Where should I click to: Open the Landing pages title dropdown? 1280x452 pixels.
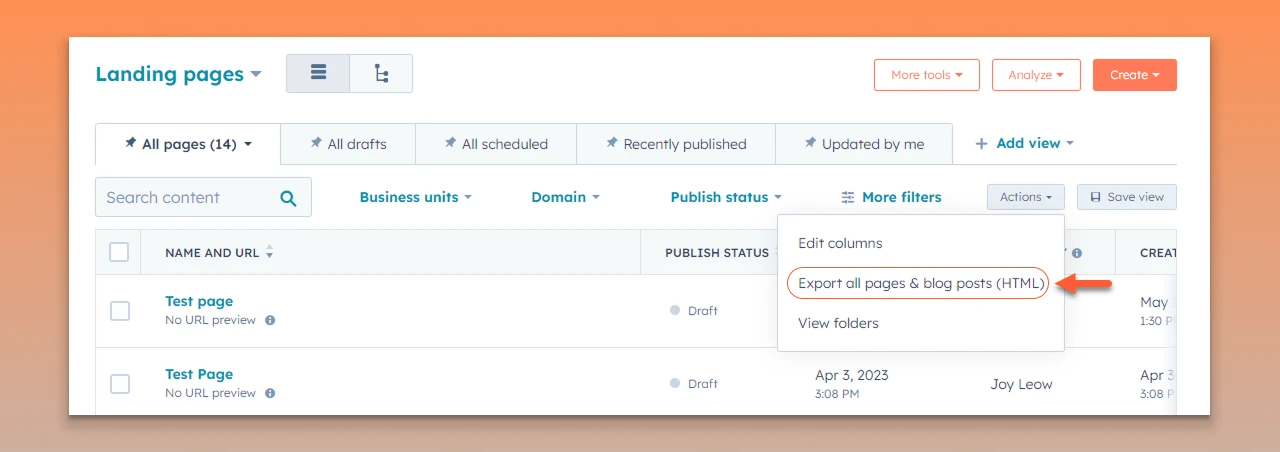coord(179,74)
